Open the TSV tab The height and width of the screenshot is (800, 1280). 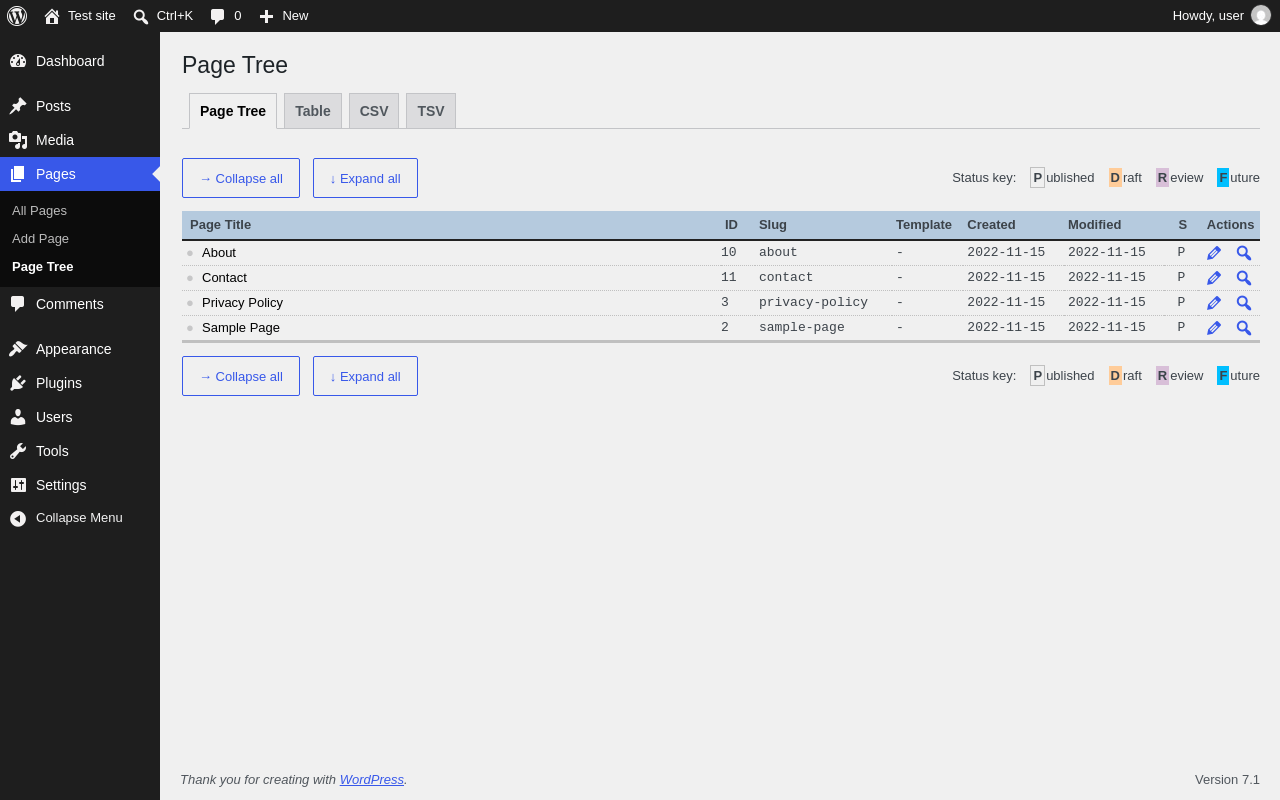tap(431, 111)
